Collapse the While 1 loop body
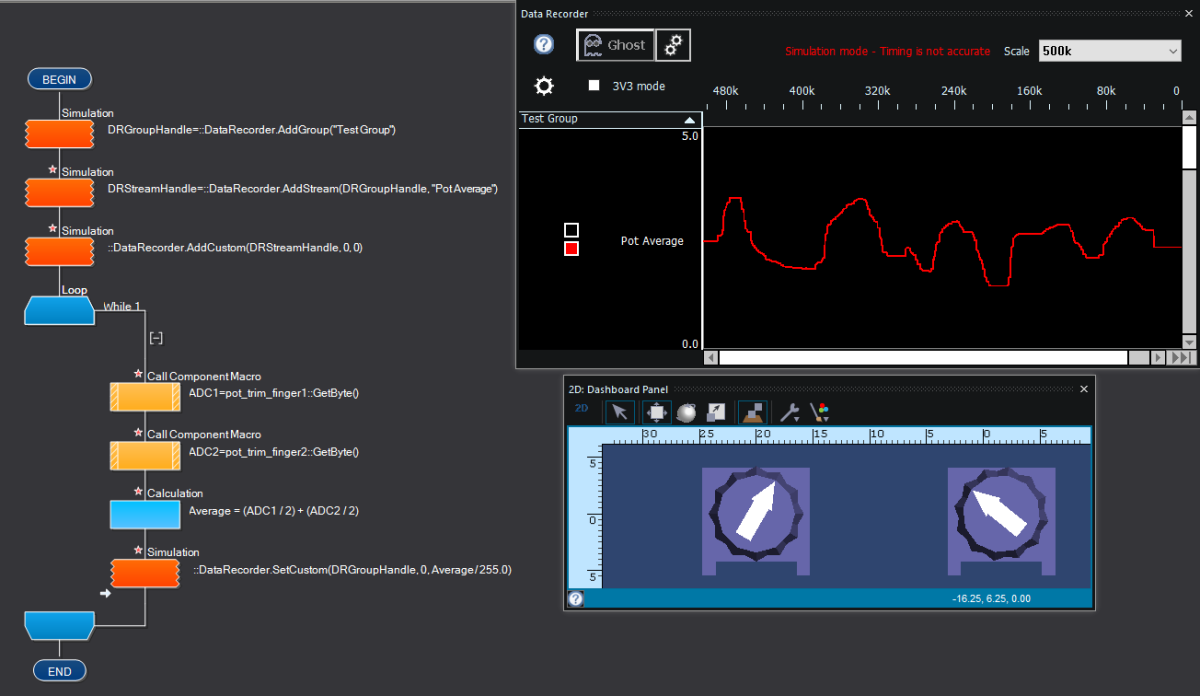Image resolution: width=1200 pixels, height=696 pixels. tap(156, 337)
